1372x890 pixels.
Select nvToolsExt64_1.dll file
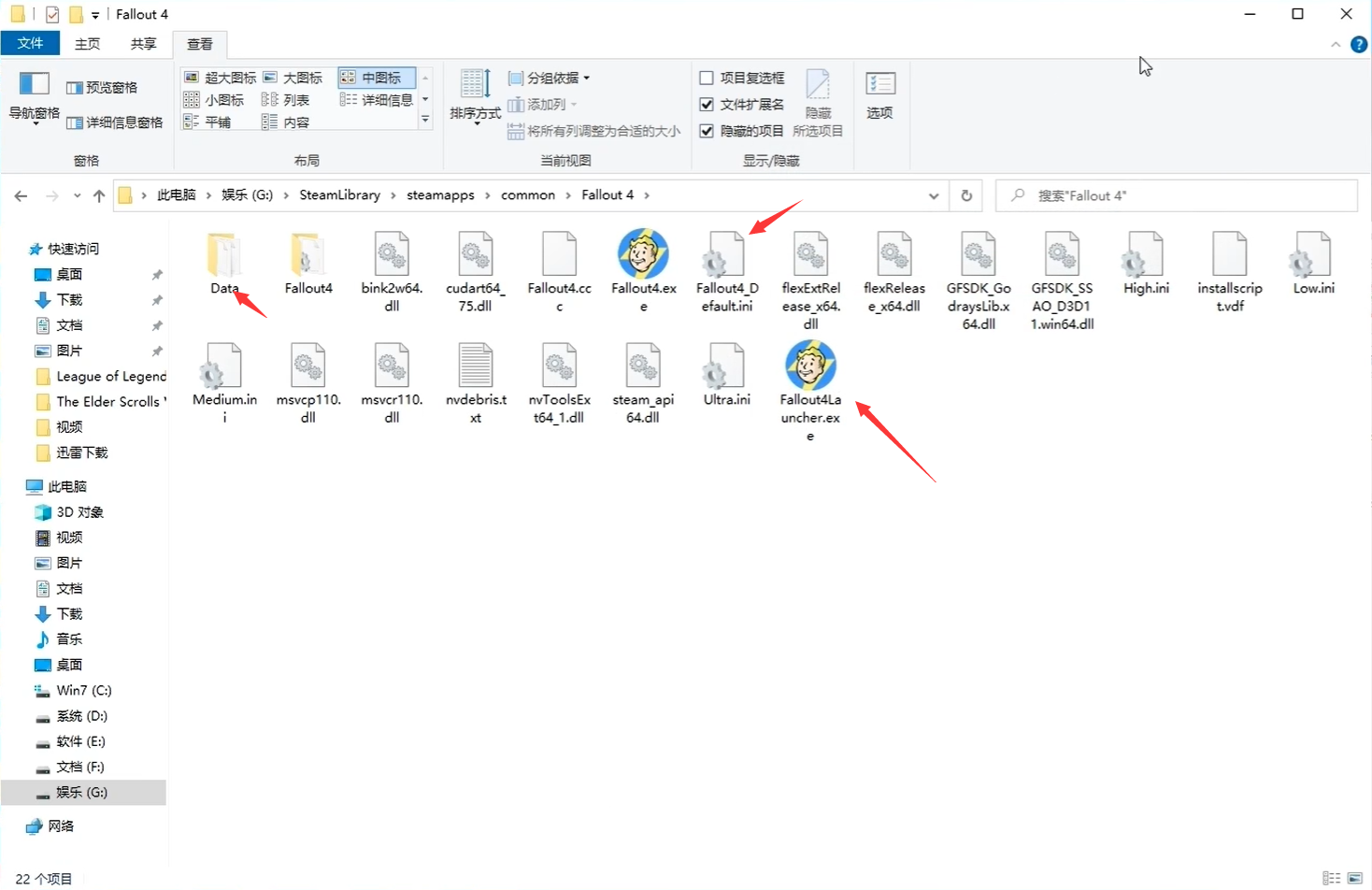(x=559, y=382)
